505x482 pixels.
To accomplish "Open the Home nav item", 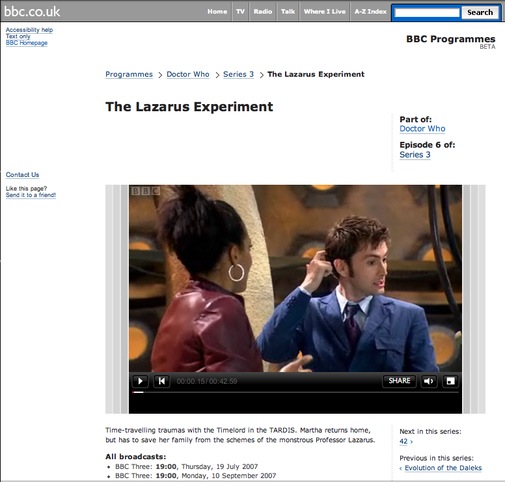I will 217,11.
